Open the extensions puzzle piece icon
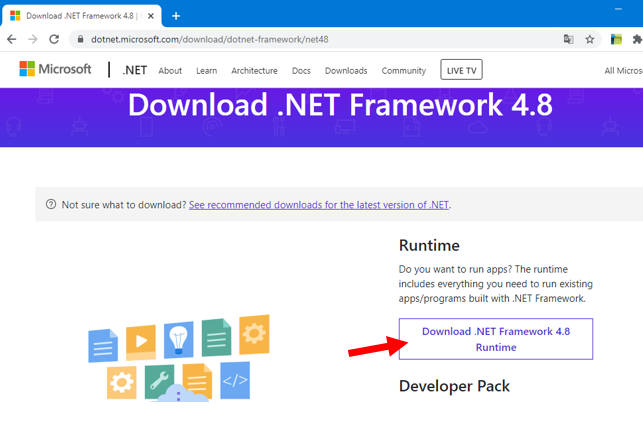The image size is (643, 433). click(637, 39)
